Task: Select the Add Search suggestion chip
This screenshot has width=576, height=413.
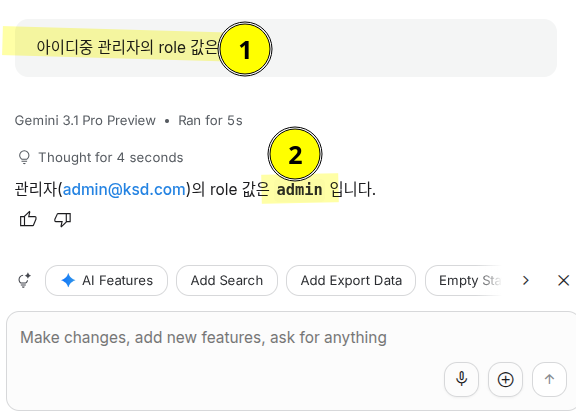Action: click(227, 280)
